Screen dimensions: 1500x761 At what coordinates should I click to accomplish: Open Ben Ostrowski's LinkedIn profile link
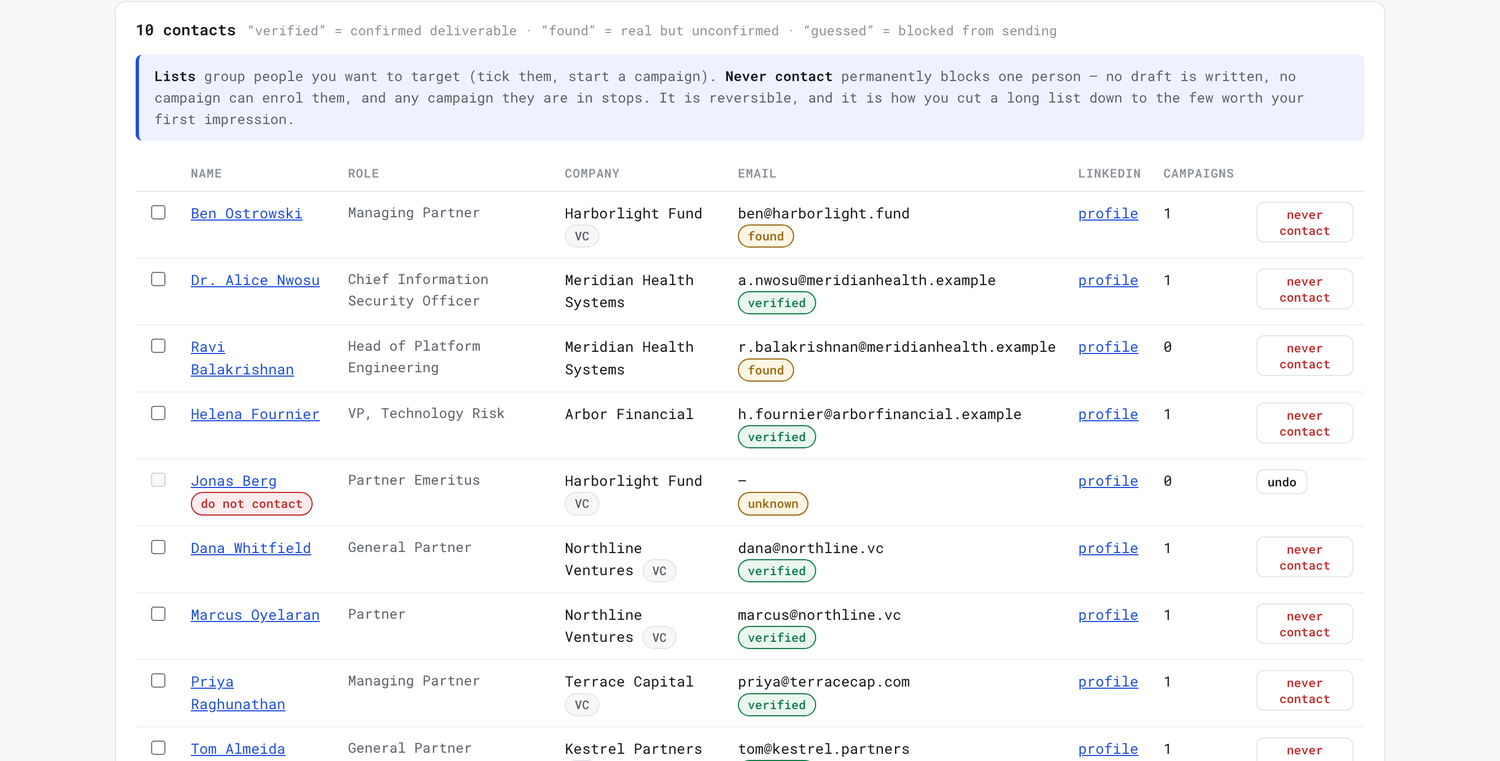point(1108,213)
